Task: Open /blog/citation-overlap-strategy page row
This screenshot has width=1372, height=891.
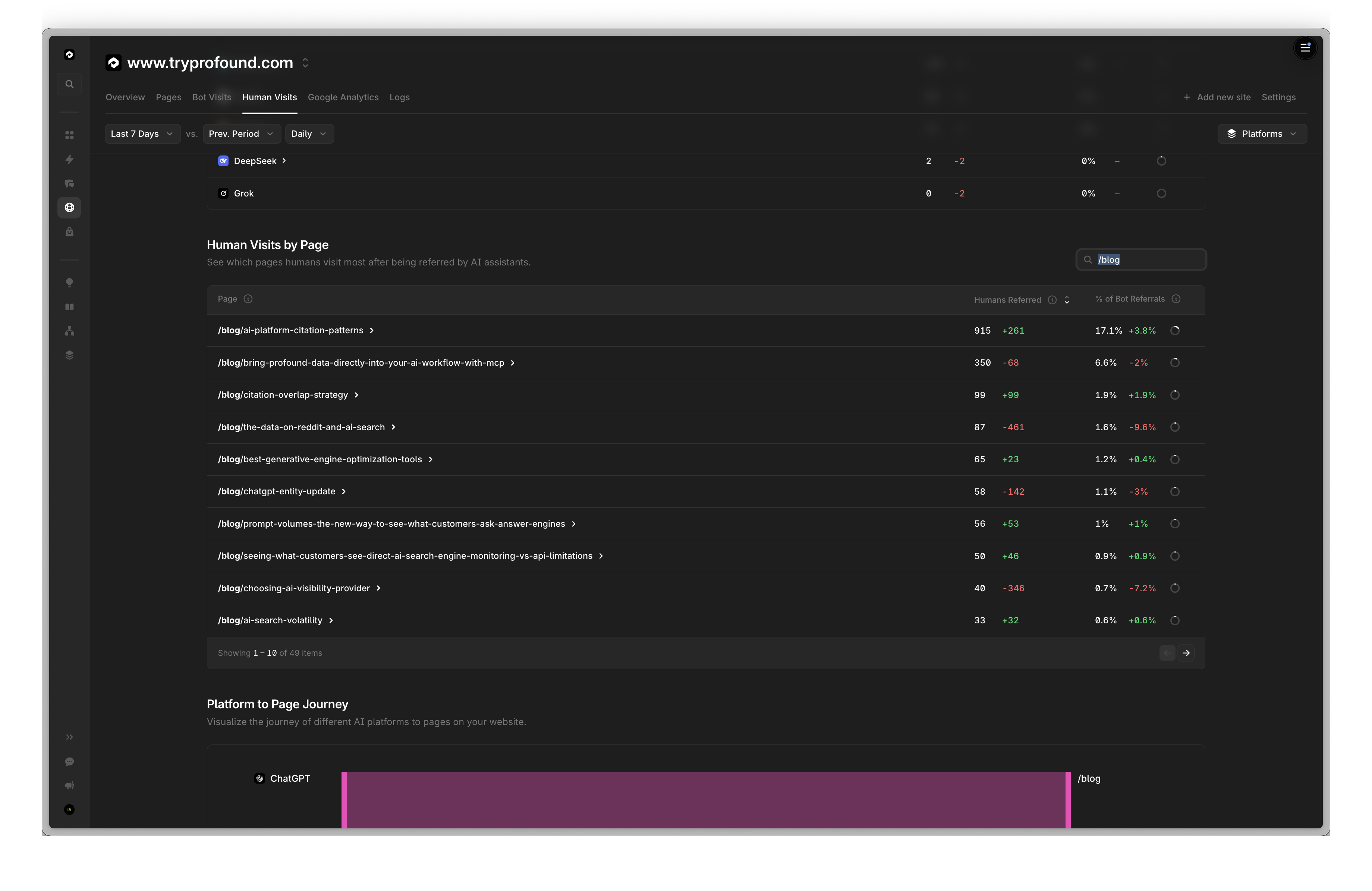Action: 283,395
